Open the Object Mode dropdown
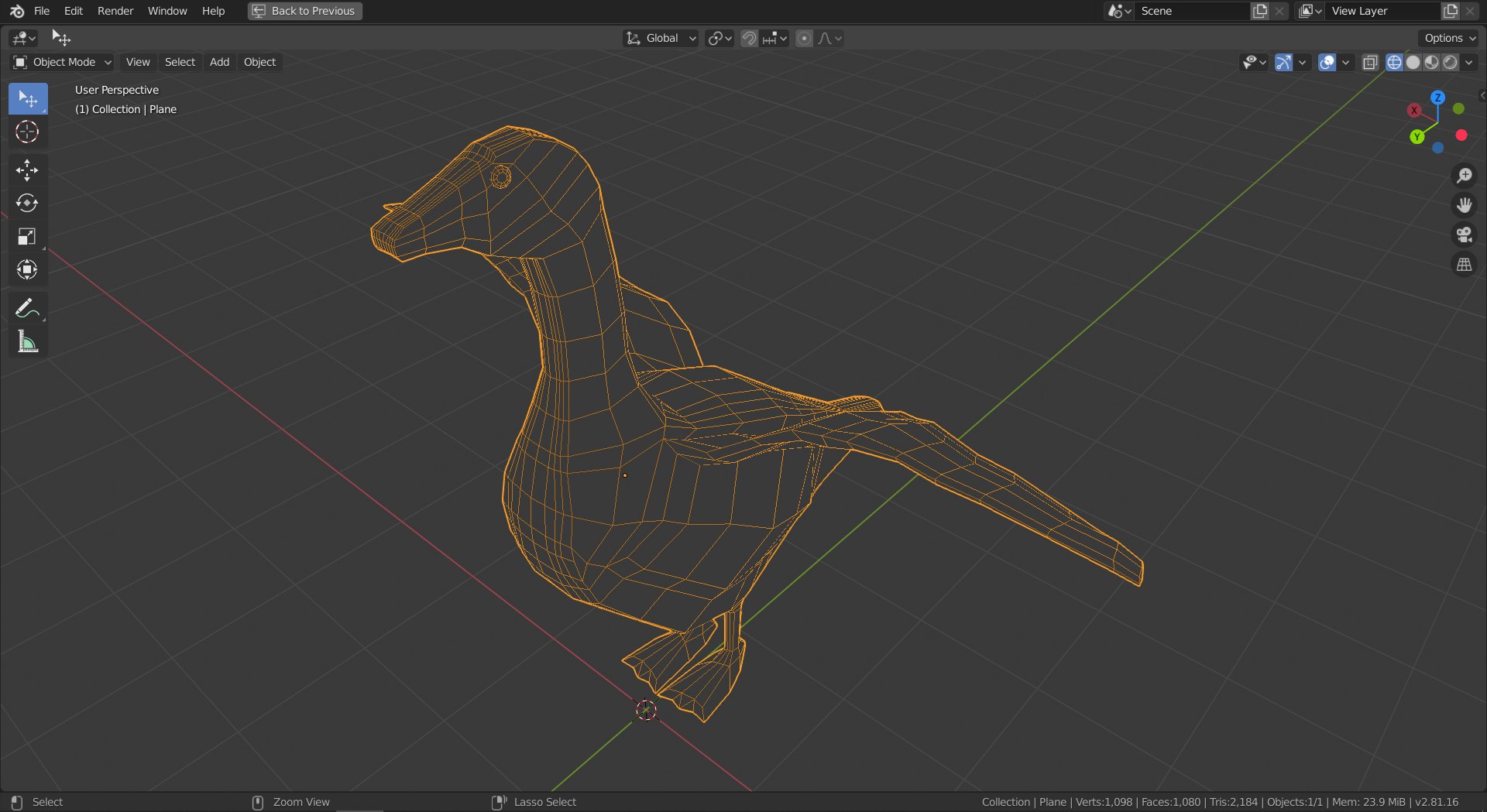 pos(63,62)
